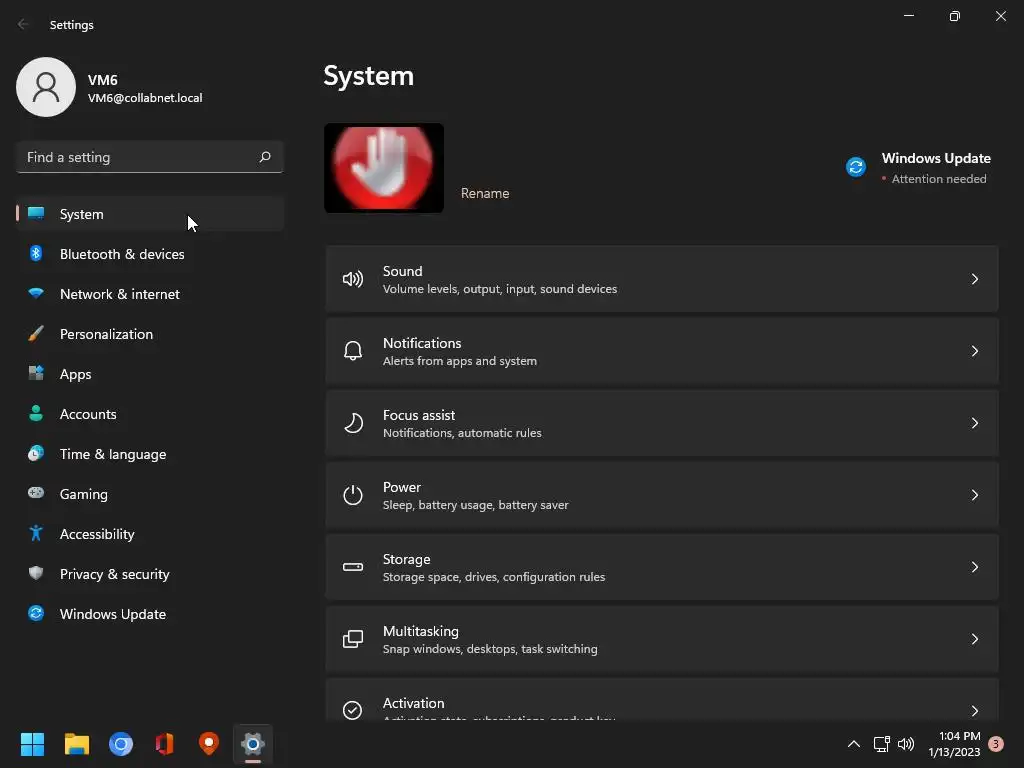Click the Storage drive icon
Image resolution: width=1024 pixels, height=768 pixels.
353,567
